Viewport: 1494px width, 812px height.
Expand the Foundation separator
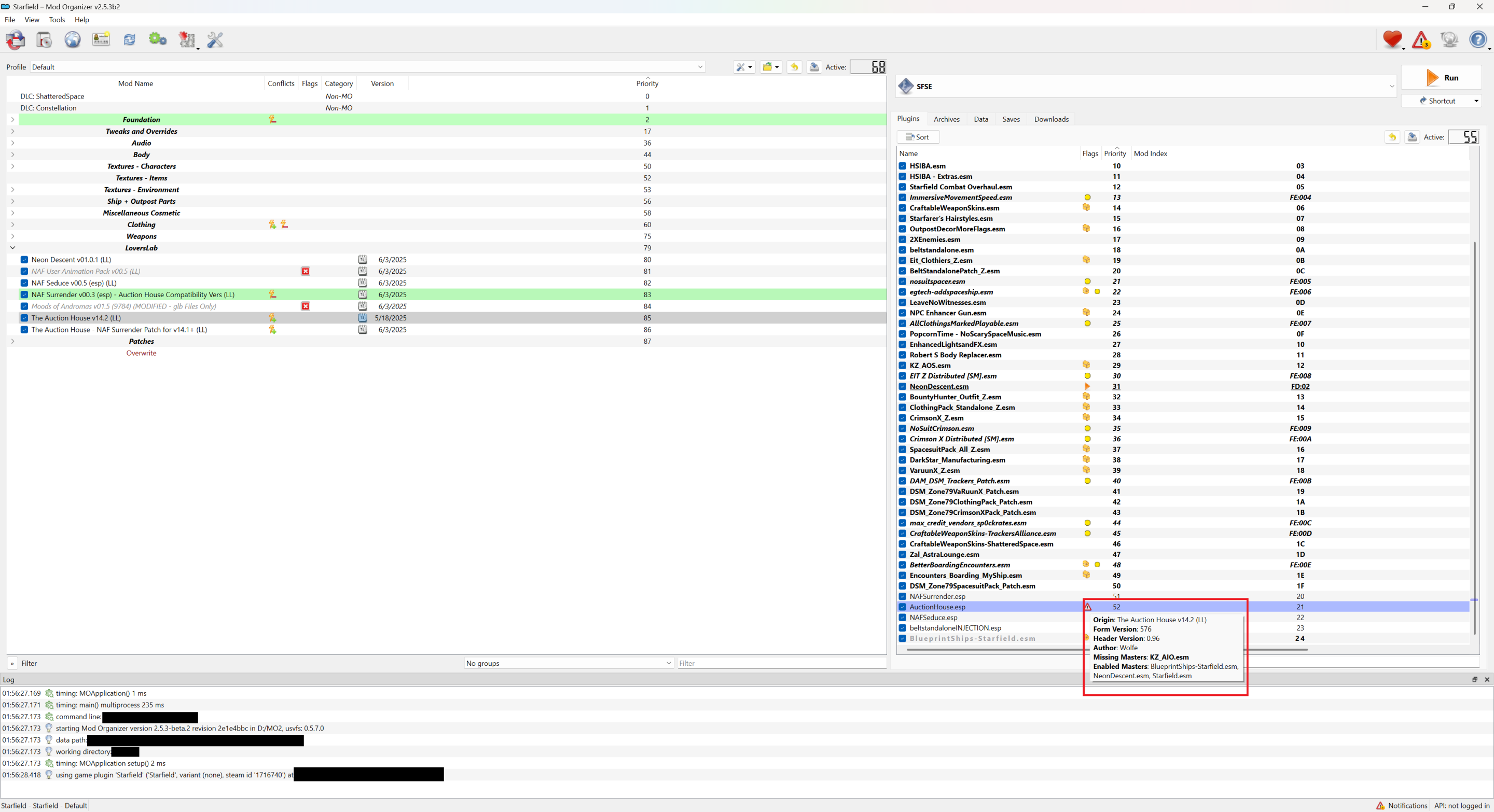click(x=12, y=120)
